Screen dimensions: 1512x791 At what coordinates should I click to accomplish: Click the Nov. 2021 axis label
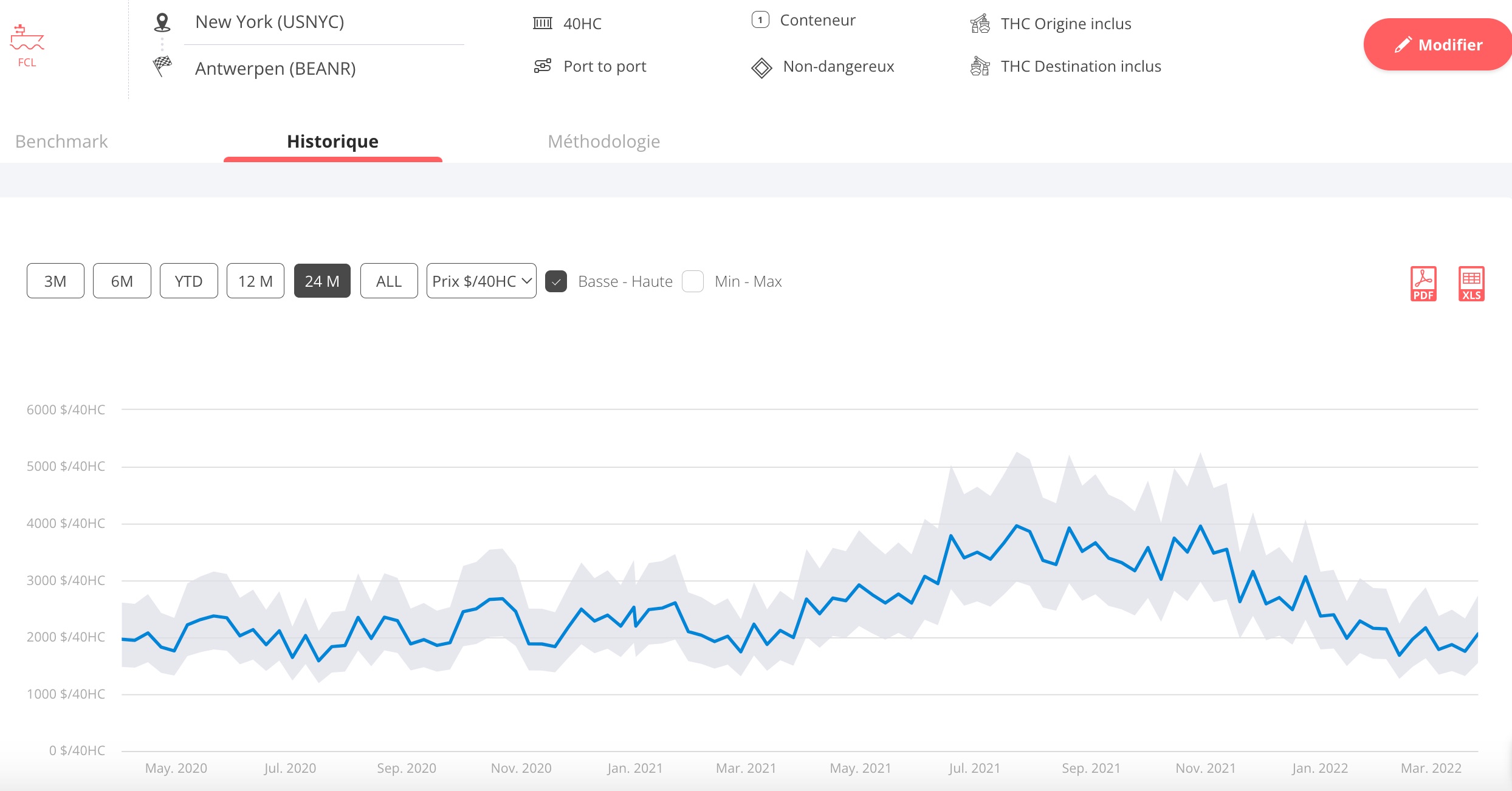(x=1206, y=768)
